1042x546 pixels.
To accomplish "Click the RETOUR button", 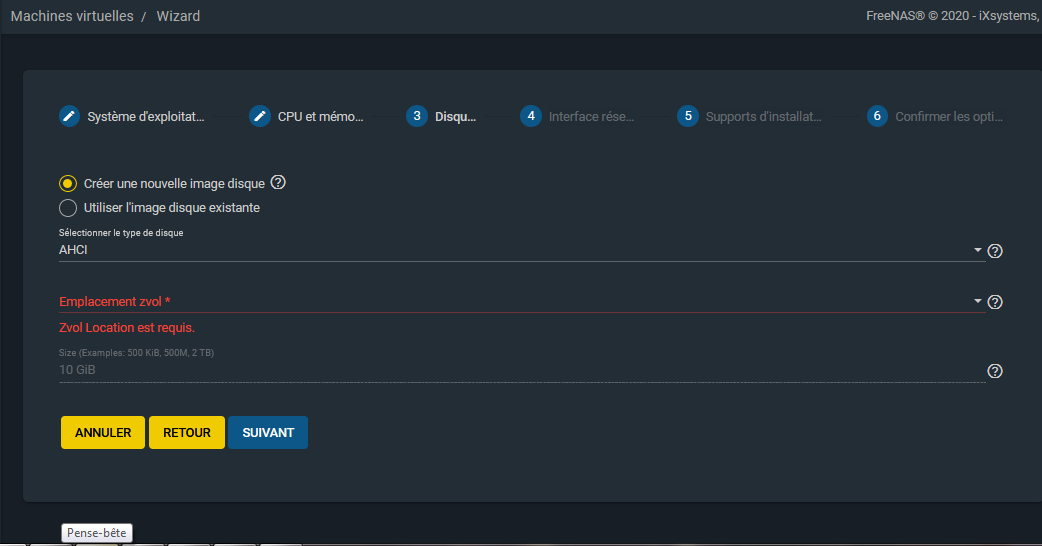I will tap(187, 433).
